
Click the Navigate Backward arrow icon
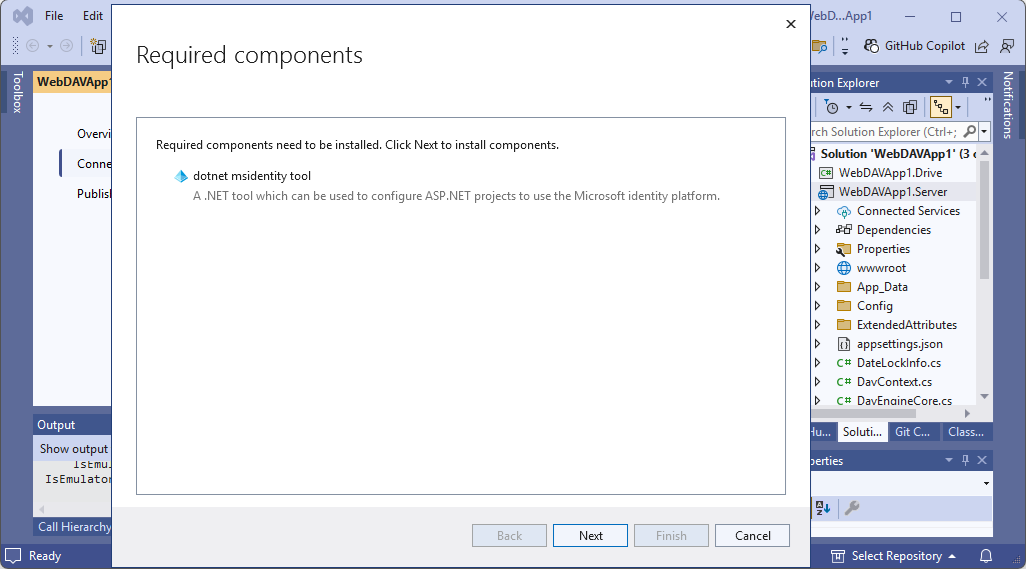pyautogui.click(x=32, y=46)
